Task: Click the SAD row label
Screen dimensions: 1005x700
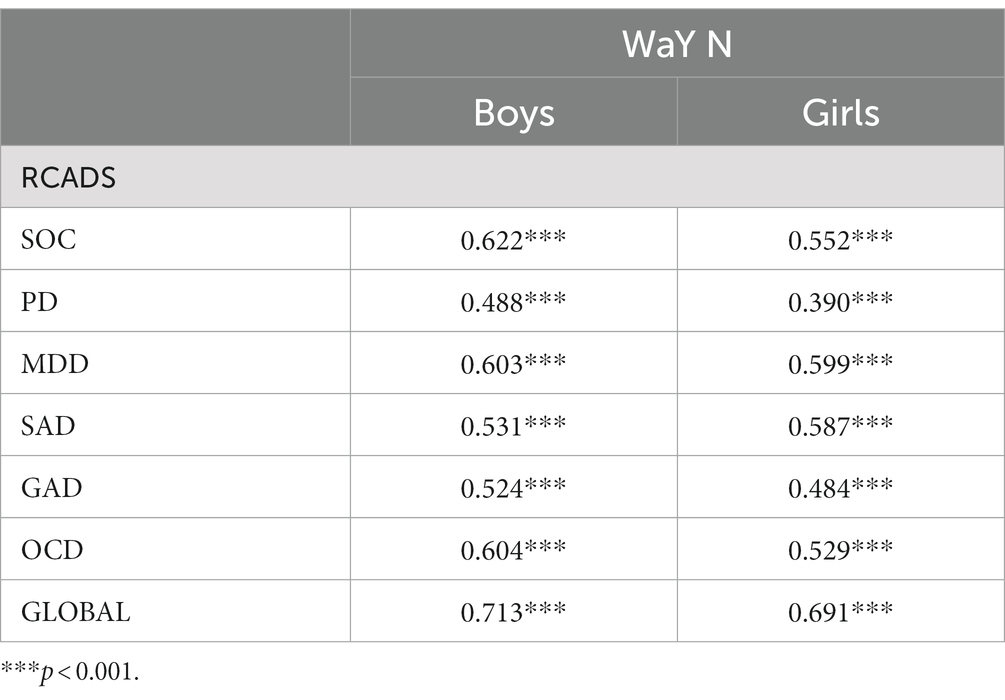Action: (48, 426)
